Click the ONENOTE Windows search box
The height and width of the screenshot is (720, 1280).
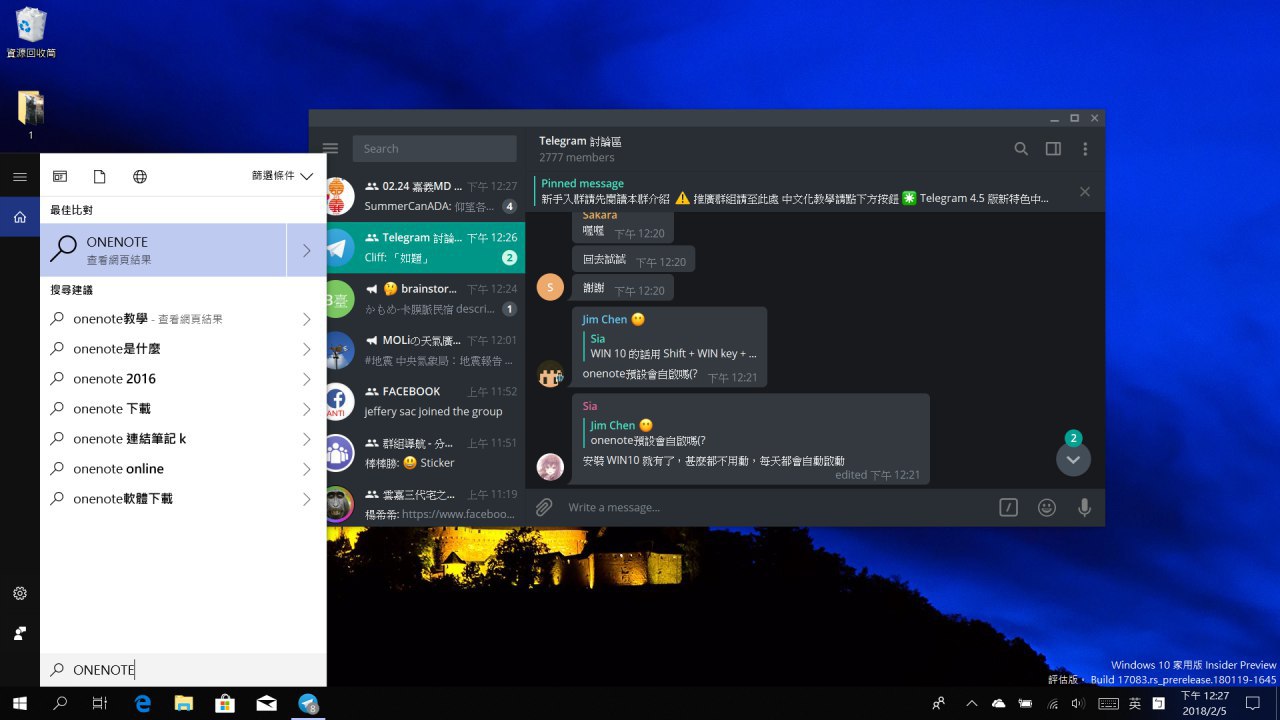[x=183, y=670]
